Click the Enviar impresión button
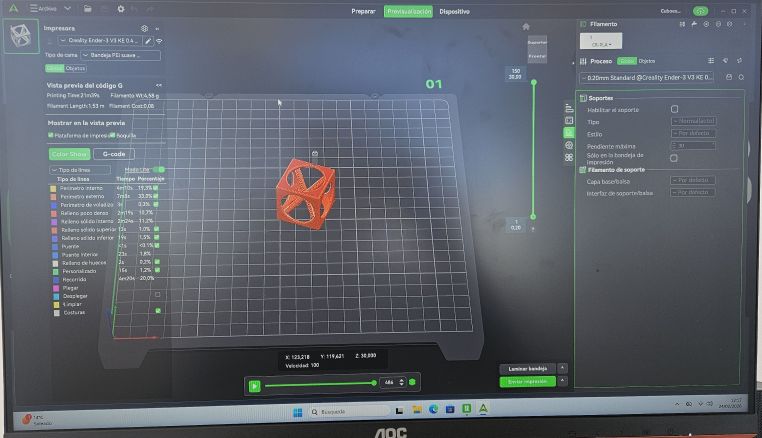Viewport: 762px width, 438px height. (x=528, y=382)
